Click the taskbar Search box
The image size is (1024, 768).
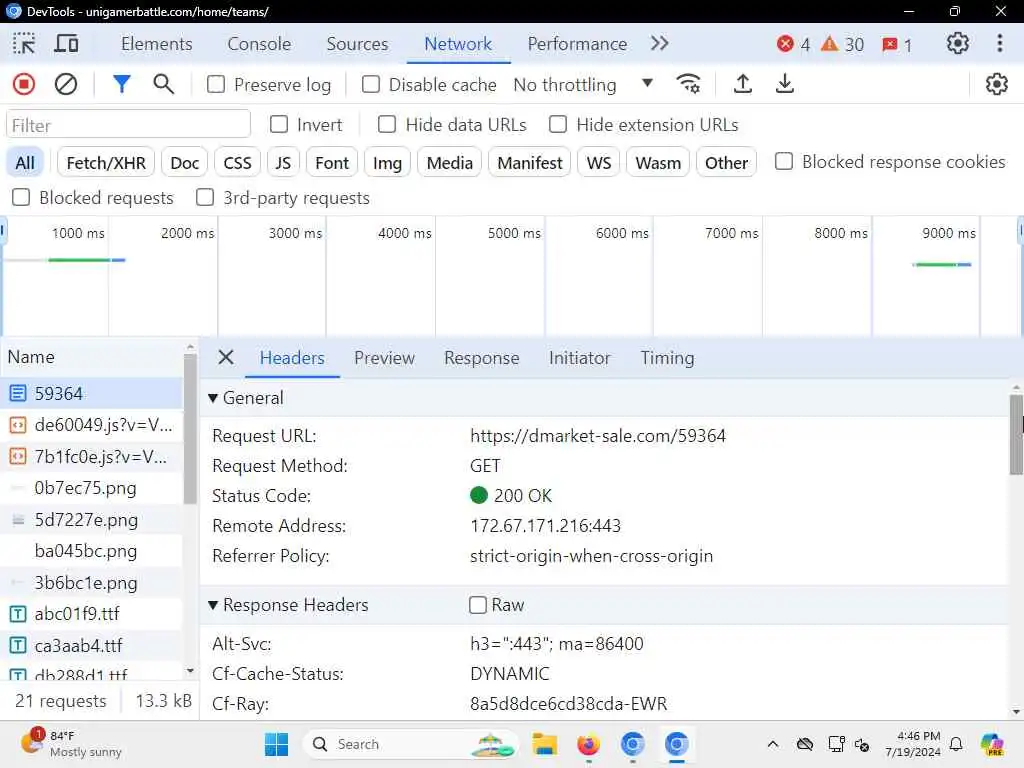pos(410,744)
